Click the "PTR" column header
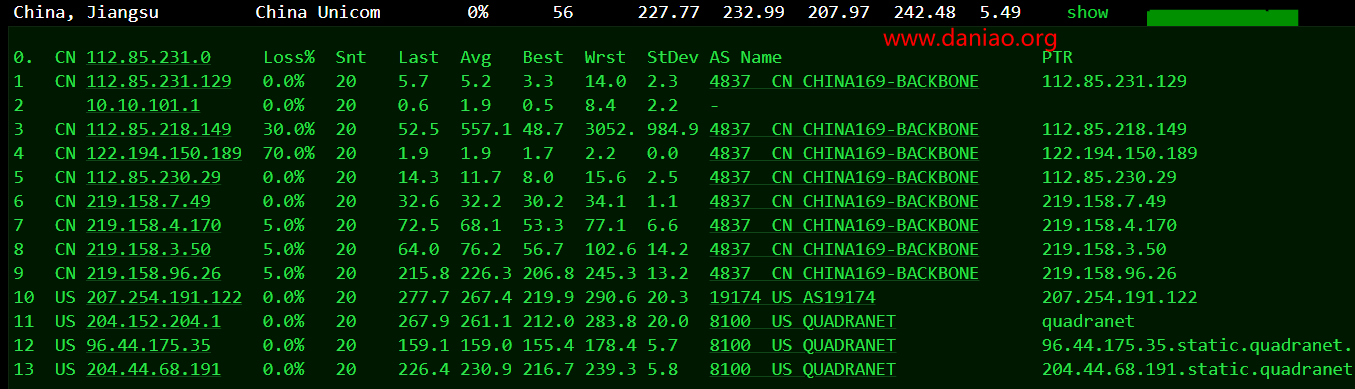Image resolution: width=1355 pixels, height=389 pixels. pos(1058,58)
